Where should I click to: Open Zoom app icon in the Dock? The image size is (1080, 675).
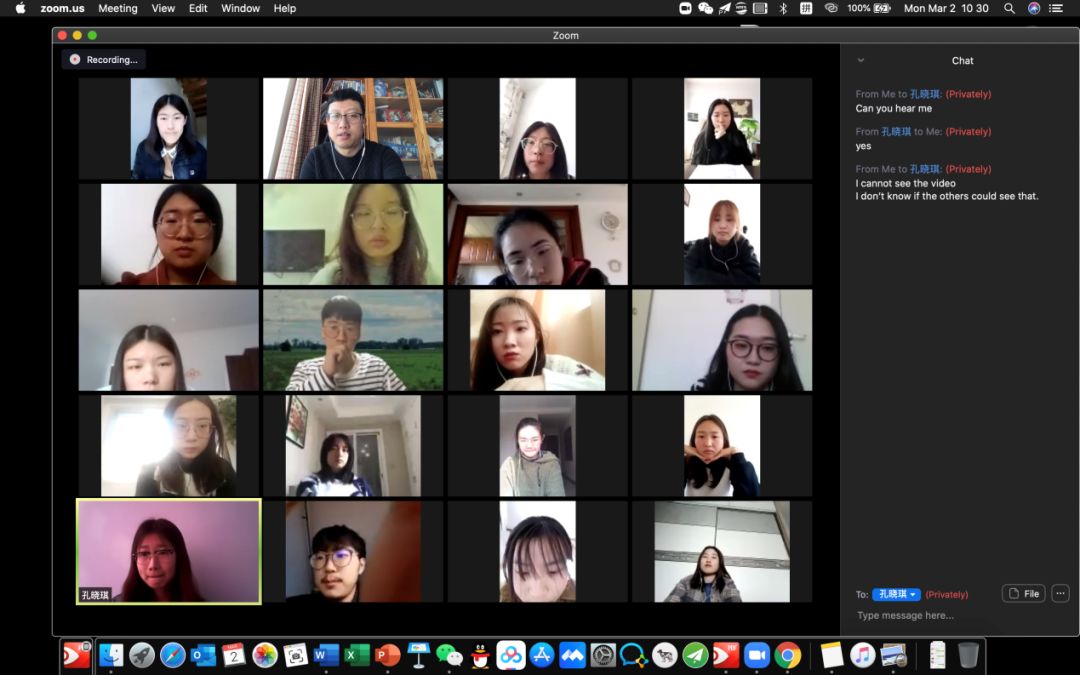coord(757,655)
